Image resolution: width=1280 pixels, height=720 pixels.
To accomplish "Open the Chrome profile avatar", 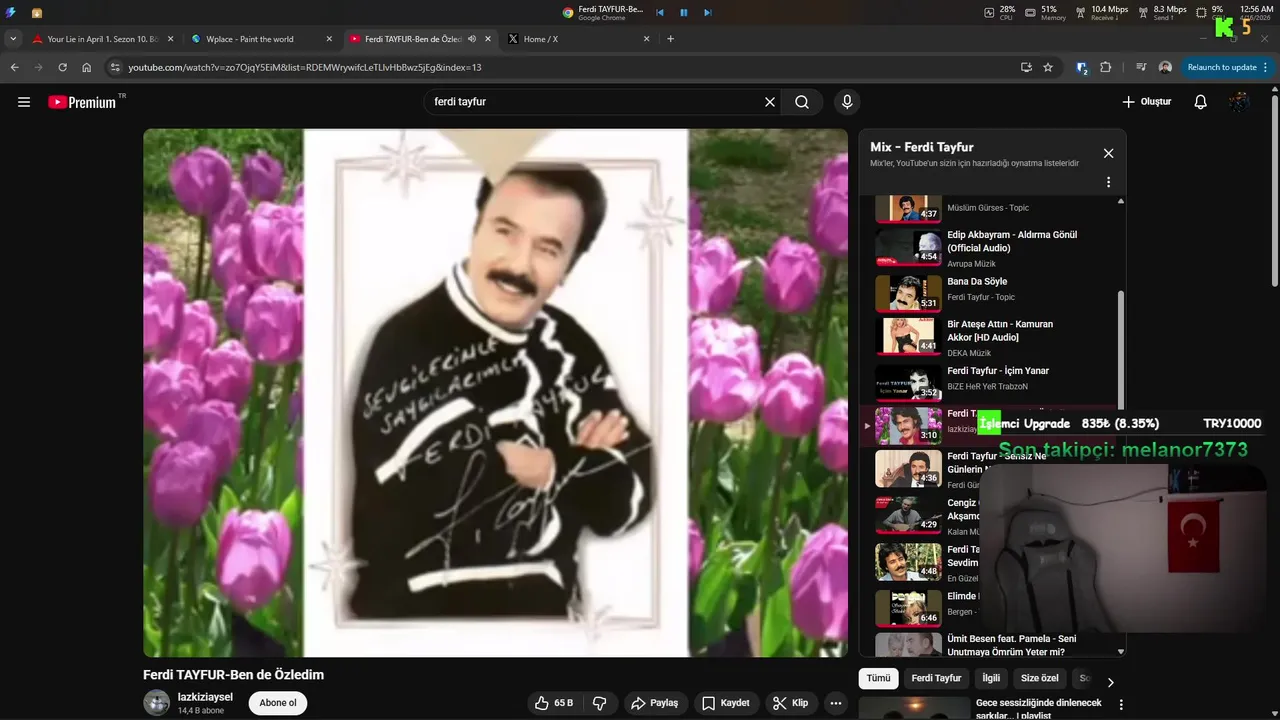I will pyautogui.click(x=1165, y=67).
